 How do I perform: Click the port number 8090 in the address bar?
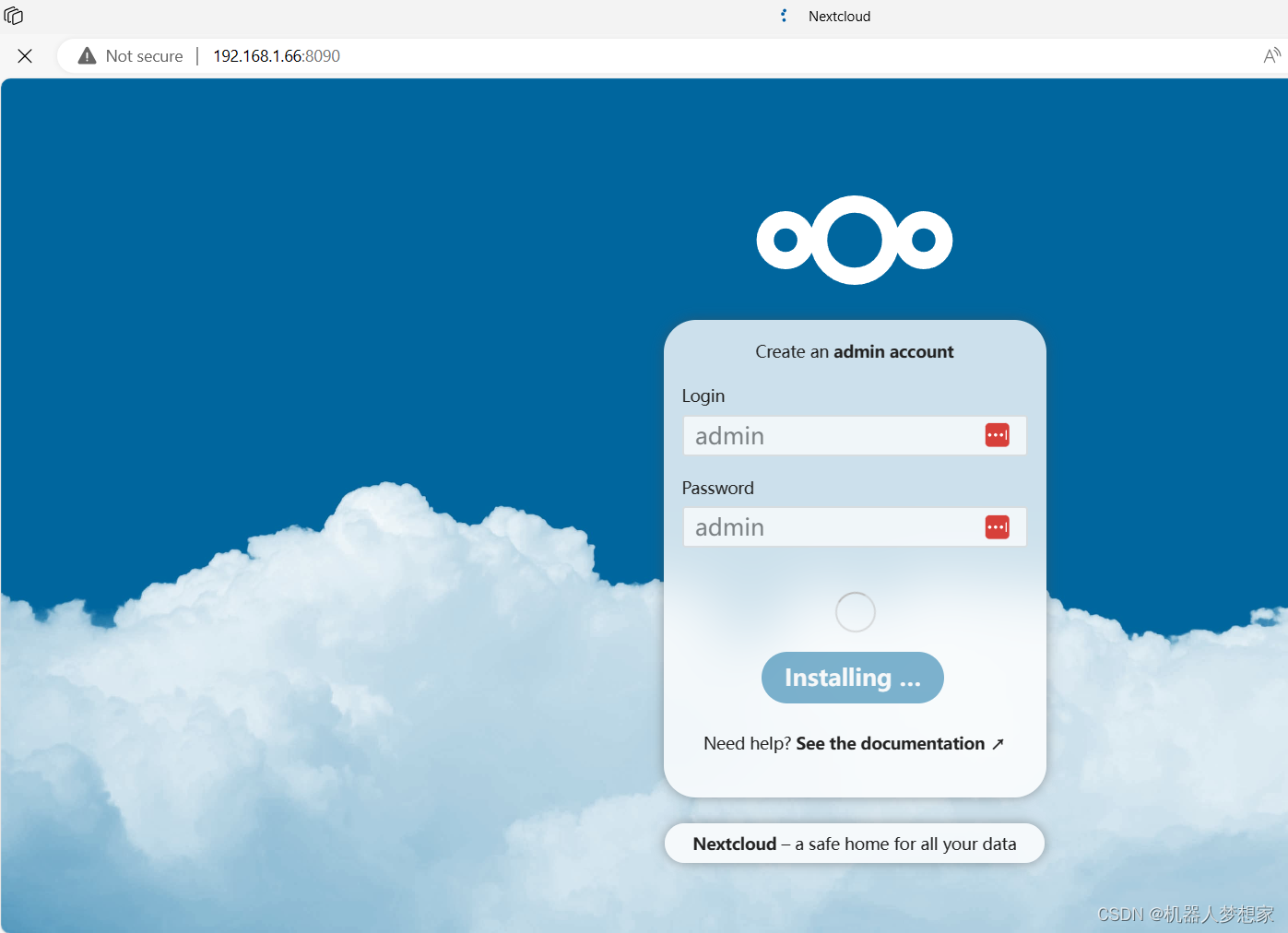(x=324, y=55)
